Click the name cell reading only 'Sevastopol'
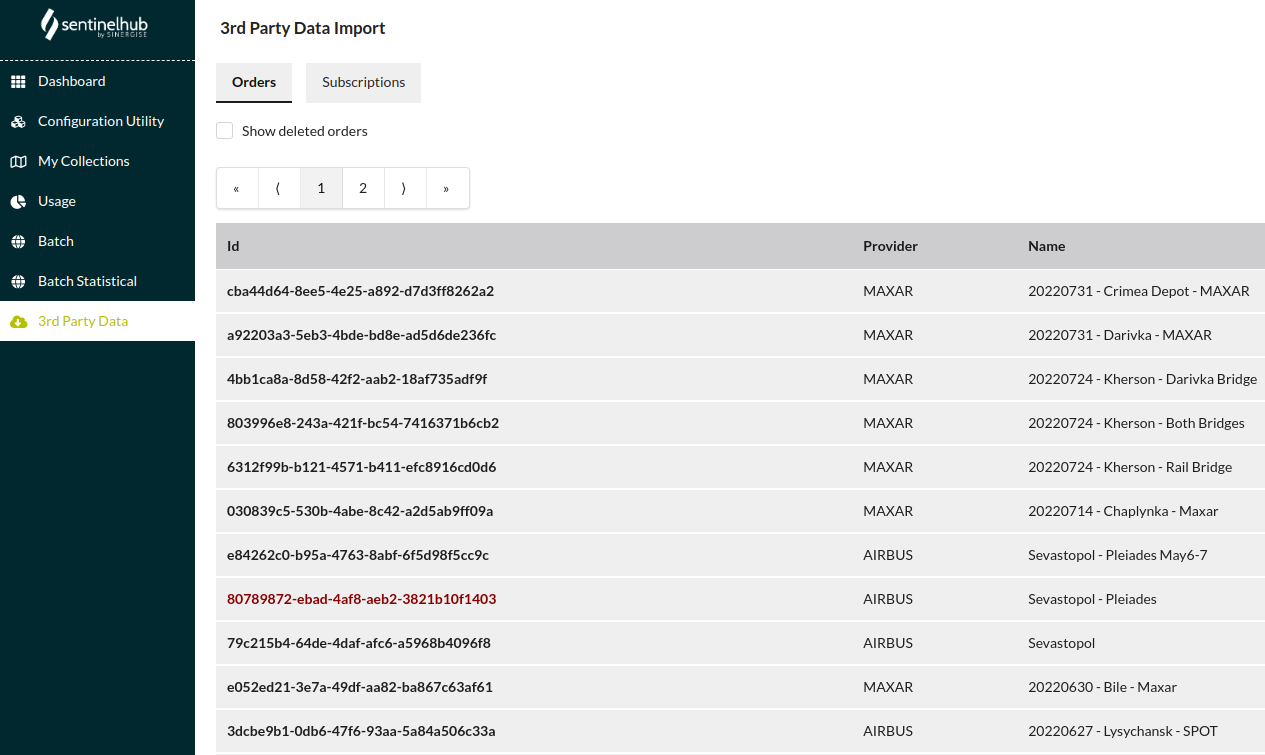This screenshot has width=1265, height=755. click(x=1062, y=643)
